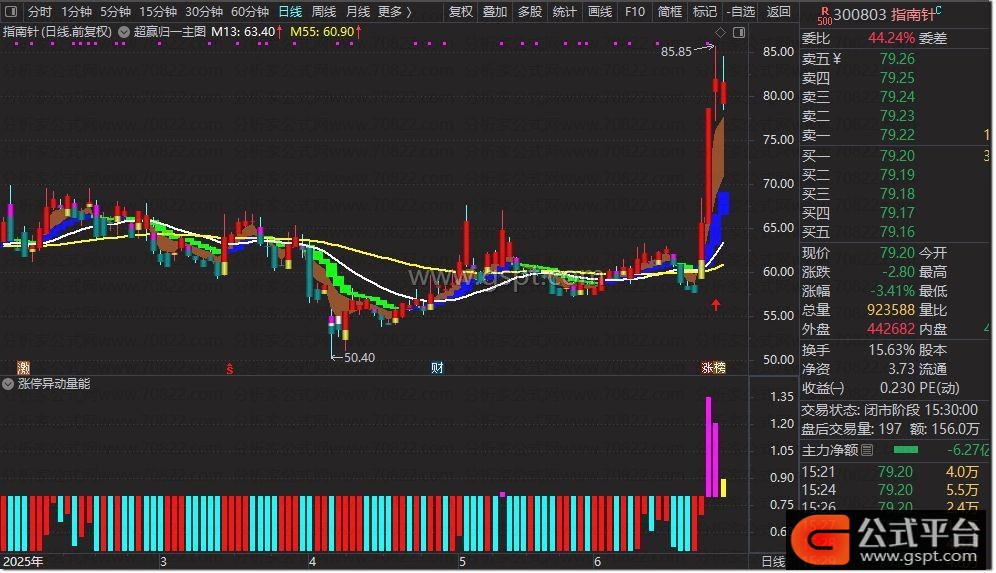The height and width of the screenshot is (573, 996).
Task: Open the dropdown icon next to 涨停异动量能
Action: [x=8, y=384]
